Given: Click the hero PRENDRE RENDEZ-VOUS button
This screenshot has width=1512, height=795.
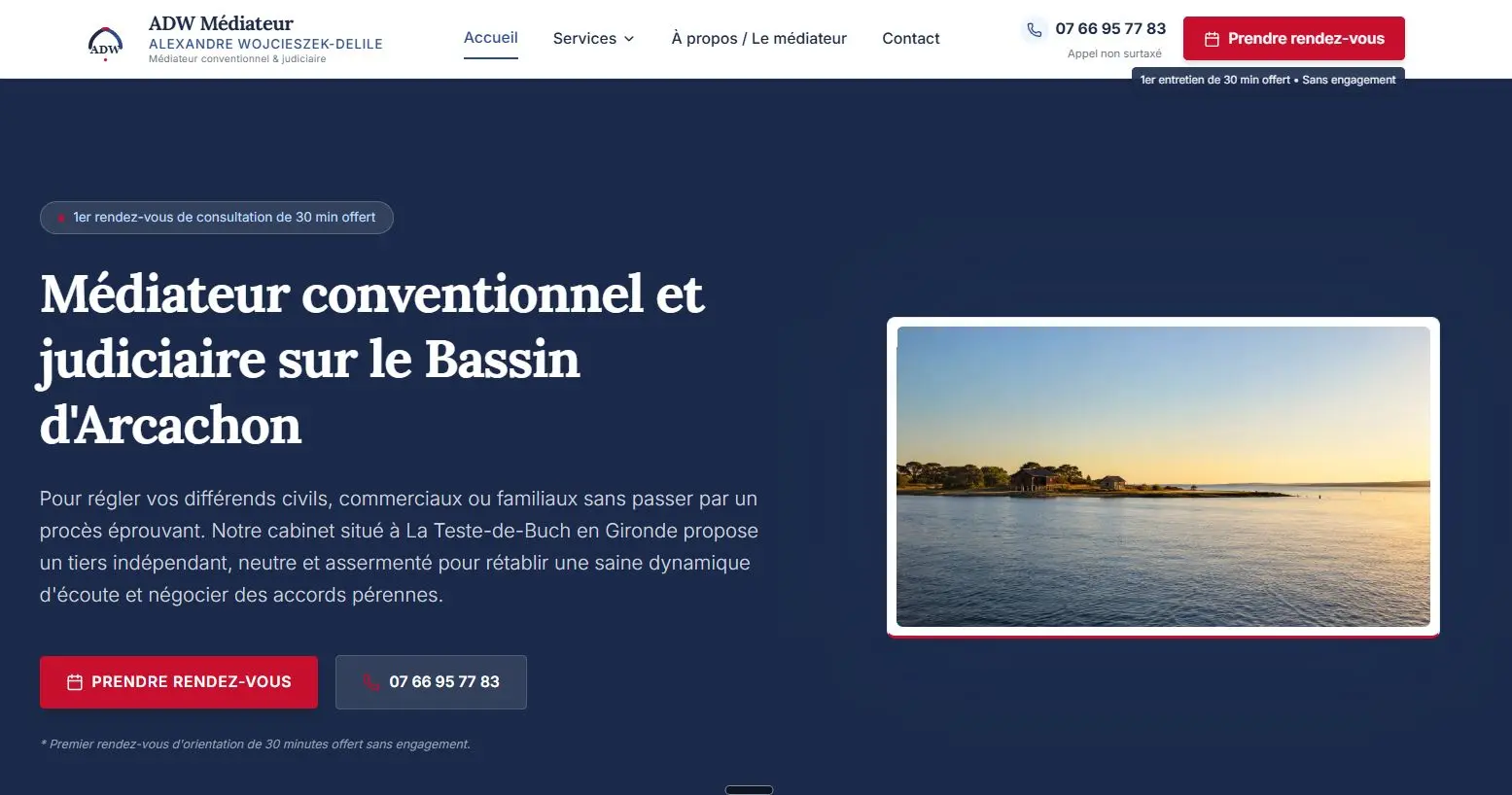Looking at the screenshot, I should pos(179,682).
